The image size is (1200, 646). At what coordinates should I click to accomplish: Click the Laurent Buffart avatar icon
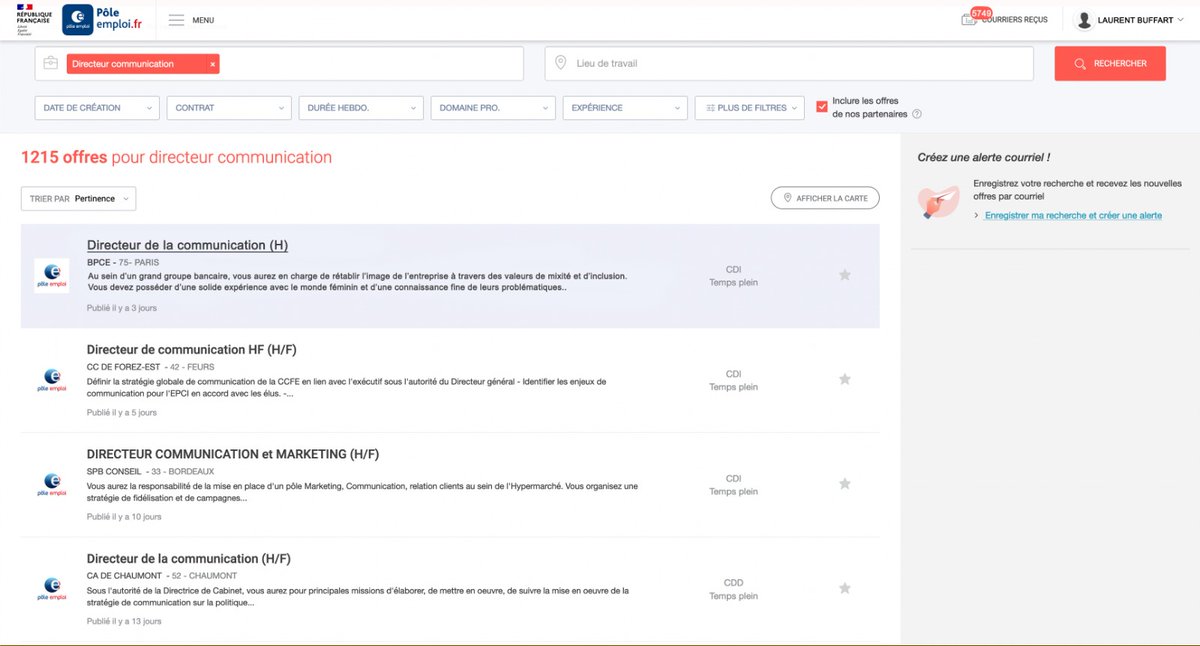tap(1083, 20)
